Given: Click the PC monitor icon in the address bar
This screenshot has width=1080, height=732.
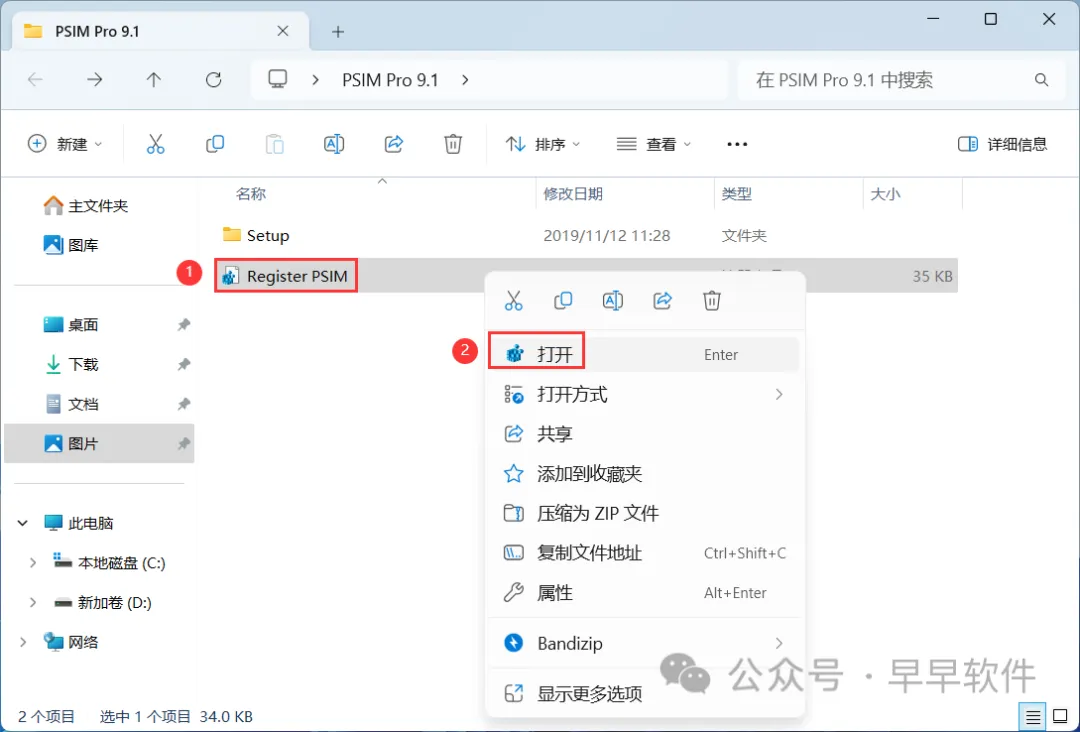Looking at the screenshot, I should (x=278, y=79).
